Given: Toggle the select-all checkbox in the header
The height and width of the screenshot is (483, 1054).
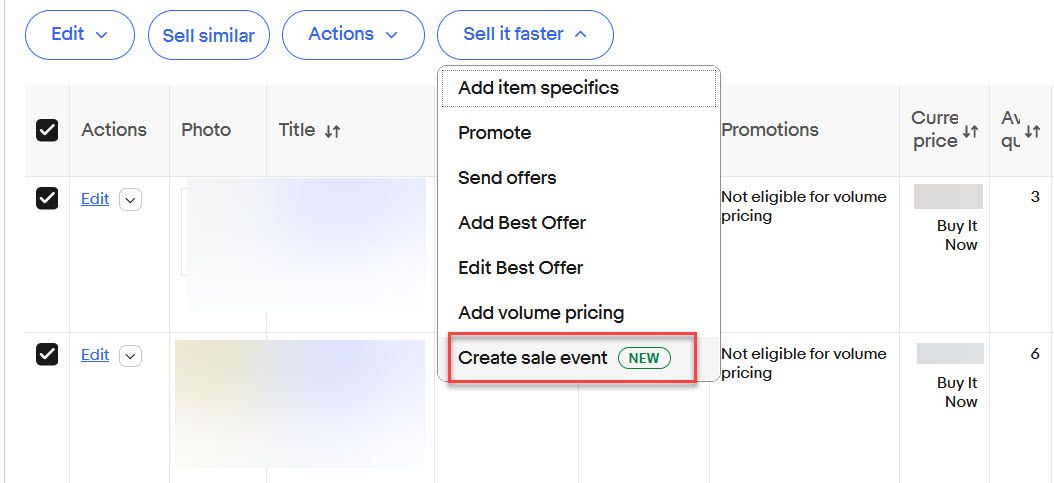Looking at the screenshot, I should [47, 130].
